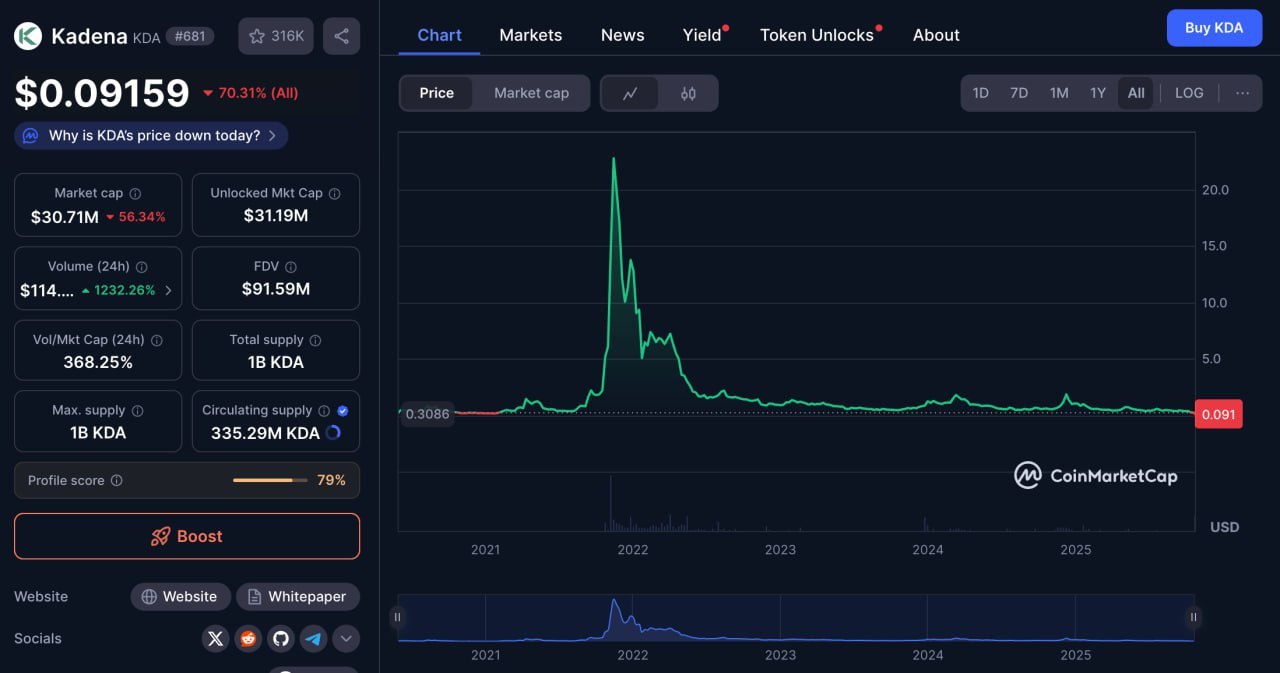Click the share icon next to the watchlist star

click(x=341, y=36)
